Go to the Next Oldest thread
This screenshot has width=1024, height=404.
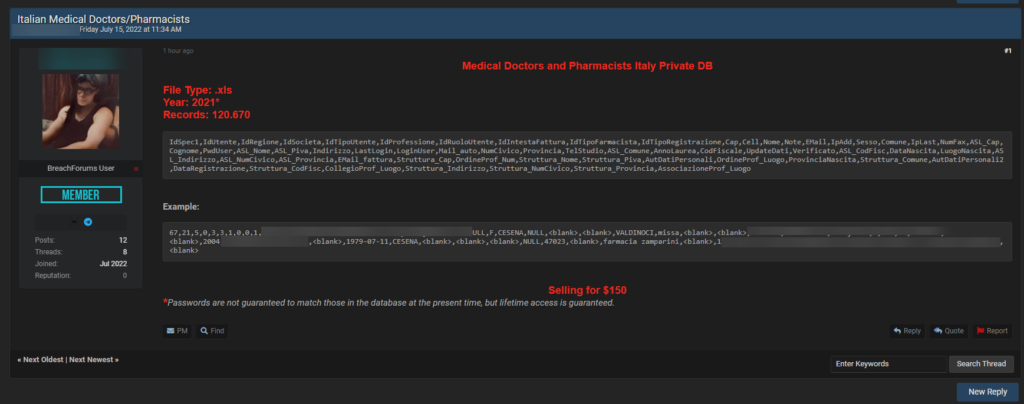[x=41, y=359]
